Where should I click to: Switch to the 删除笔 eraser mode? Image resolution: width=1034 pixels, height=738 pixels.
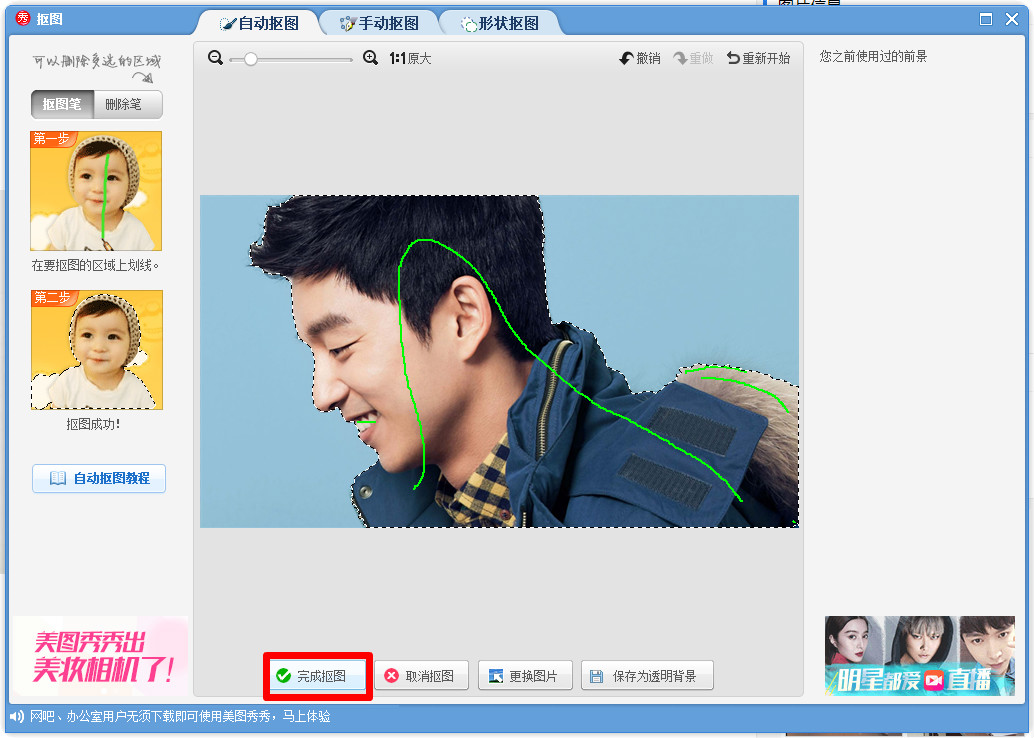click(127, 104)
